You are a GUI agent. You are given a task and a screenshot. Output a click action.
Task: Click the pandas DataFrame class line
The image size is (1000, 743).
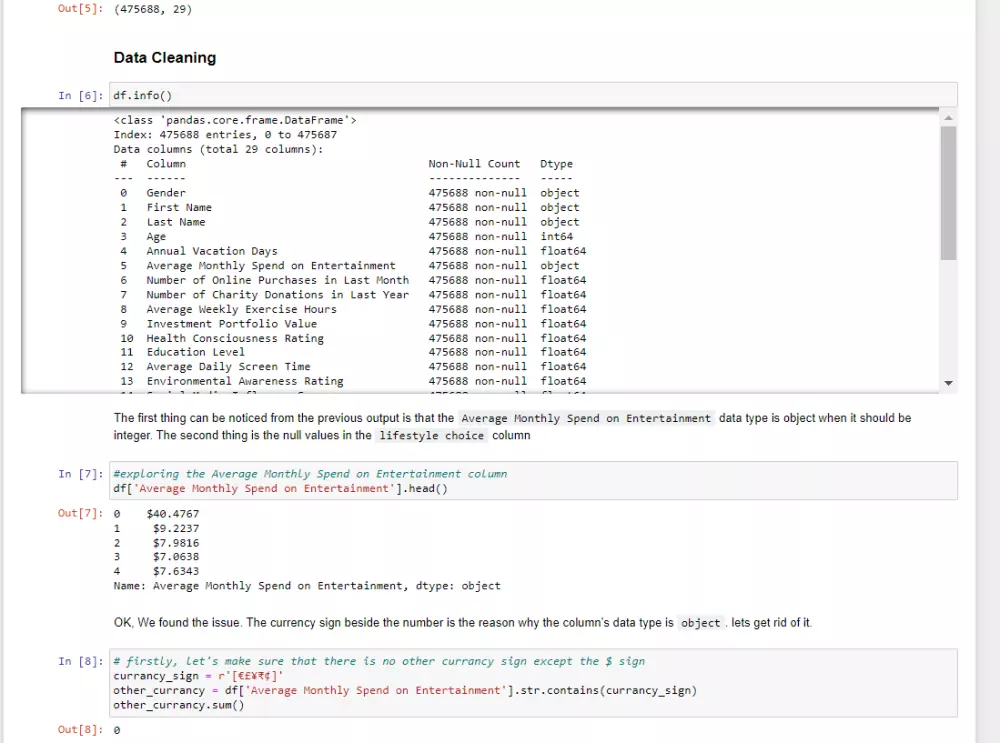[x=235, y=120]
